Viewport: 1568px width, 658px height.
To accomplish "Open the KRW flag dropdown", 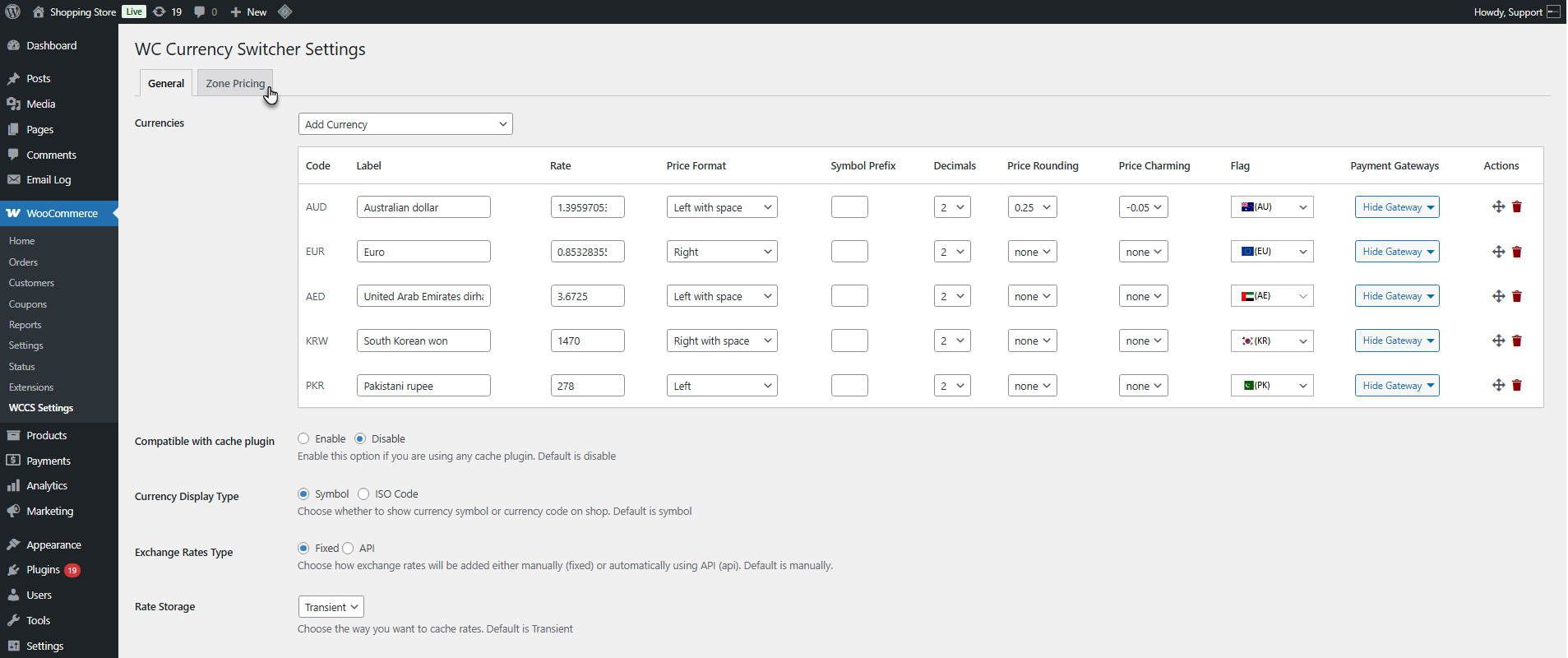I will point(1272,341).
